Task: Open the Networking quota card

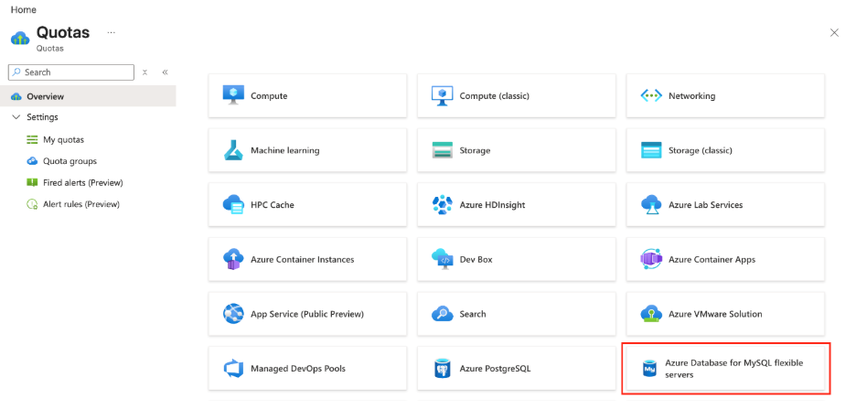Action: point(725,95)
